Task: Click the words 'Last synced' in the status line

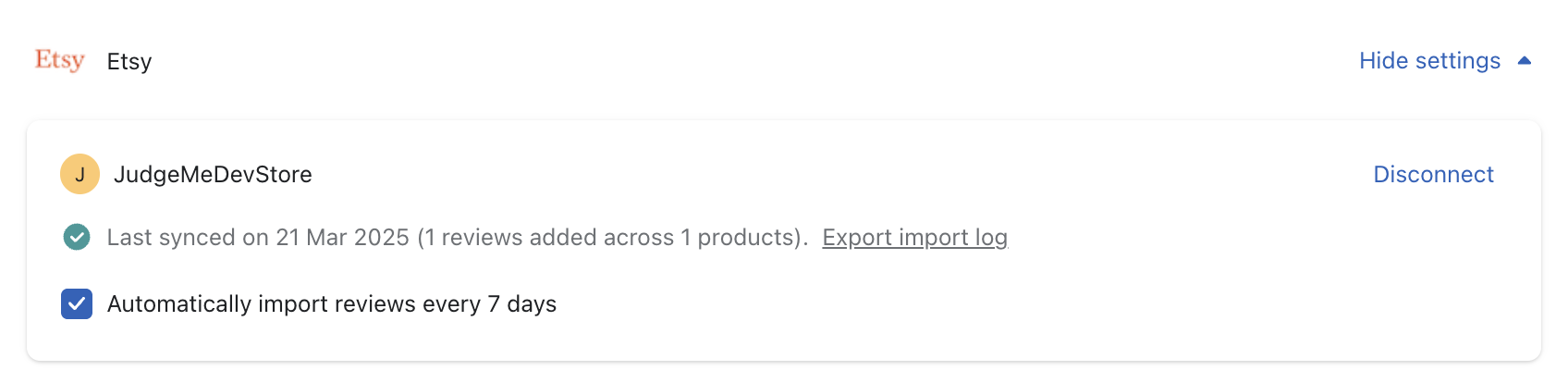Action: pos(171,238)
